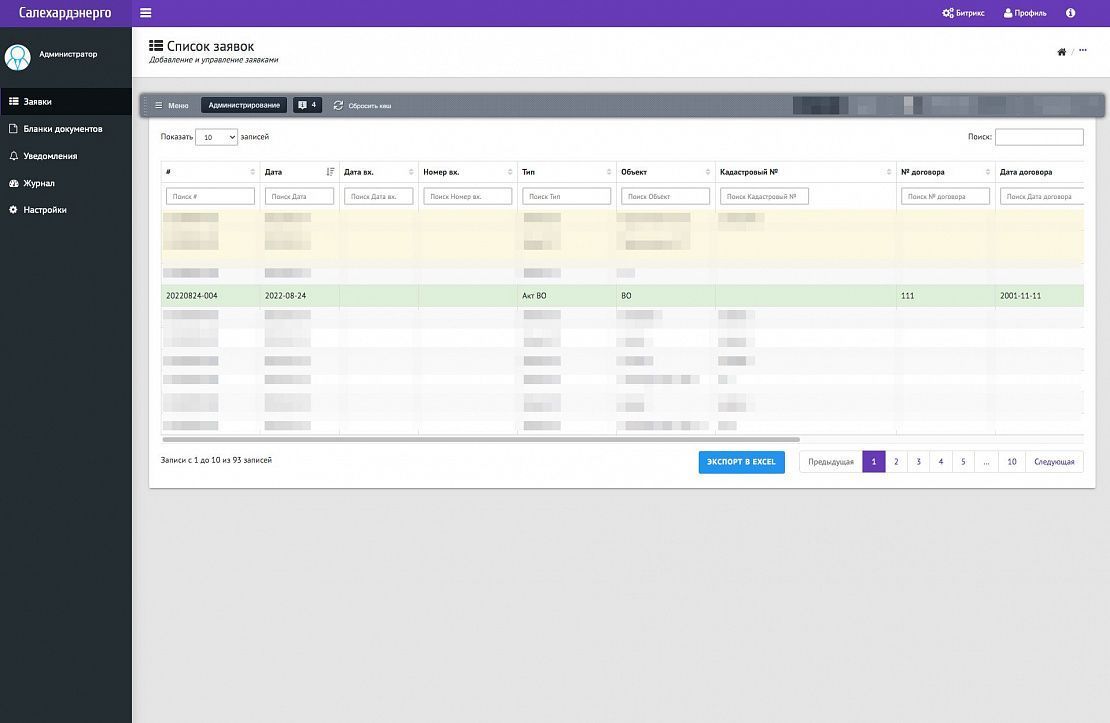Go to Бланки документов in the sidebar
1110x723 pixels.
pyautogui.click(x=62, y=129)
